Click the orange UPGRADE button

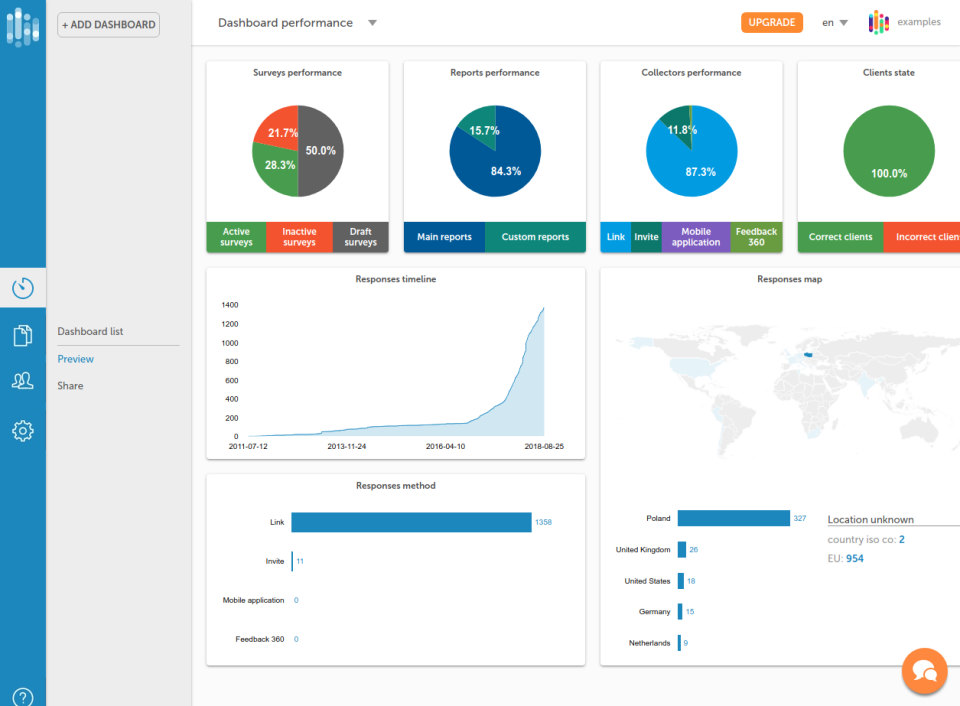point(771,23)
